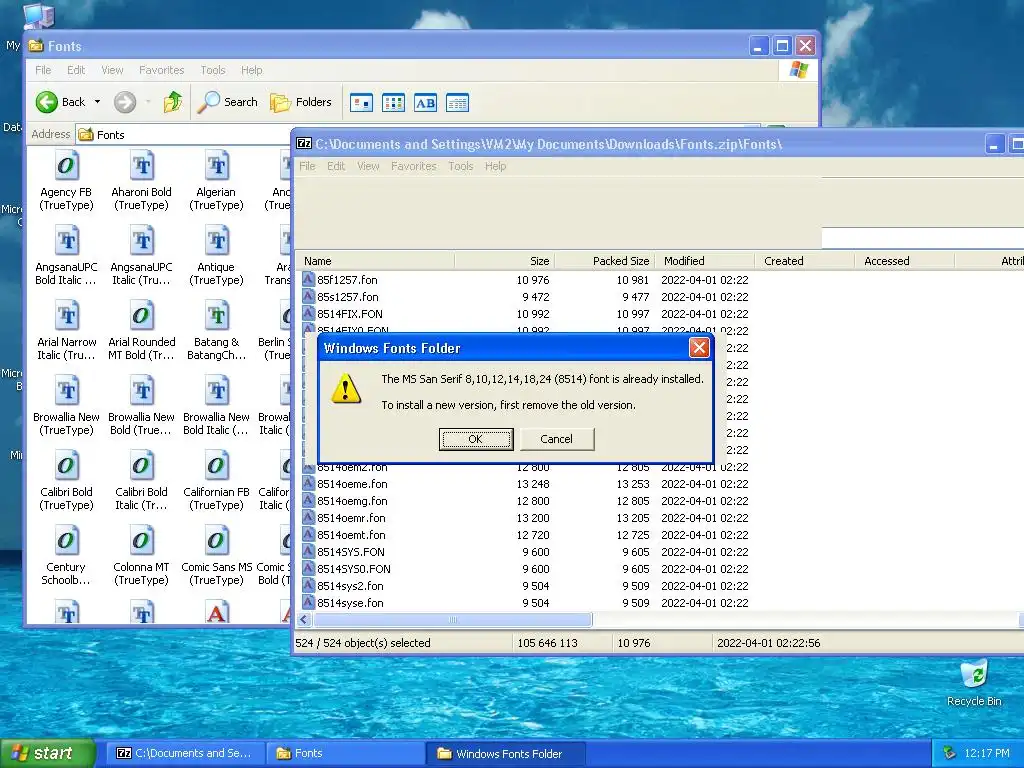The image size is (1024, 768).
Task: Select file 8514FIX.FON in 7-Zip
Action: [x=349, y=313]
